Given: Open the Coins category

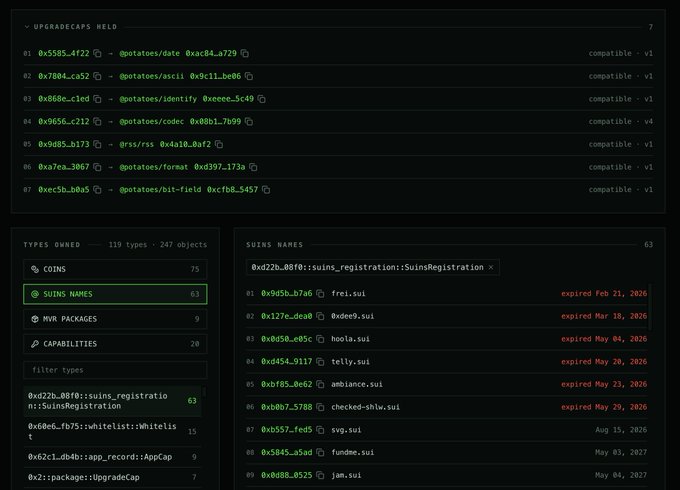Looking at the screenshot, I should 115,269.
